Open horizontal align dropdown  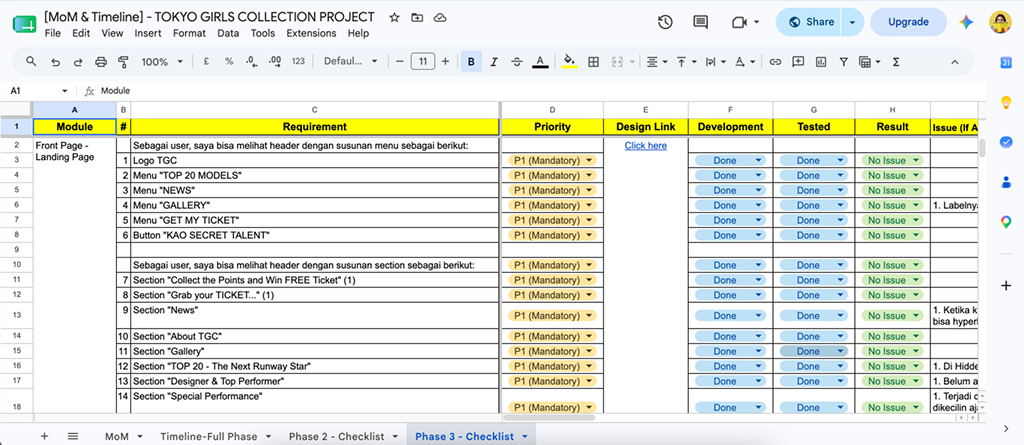(656, 61)
